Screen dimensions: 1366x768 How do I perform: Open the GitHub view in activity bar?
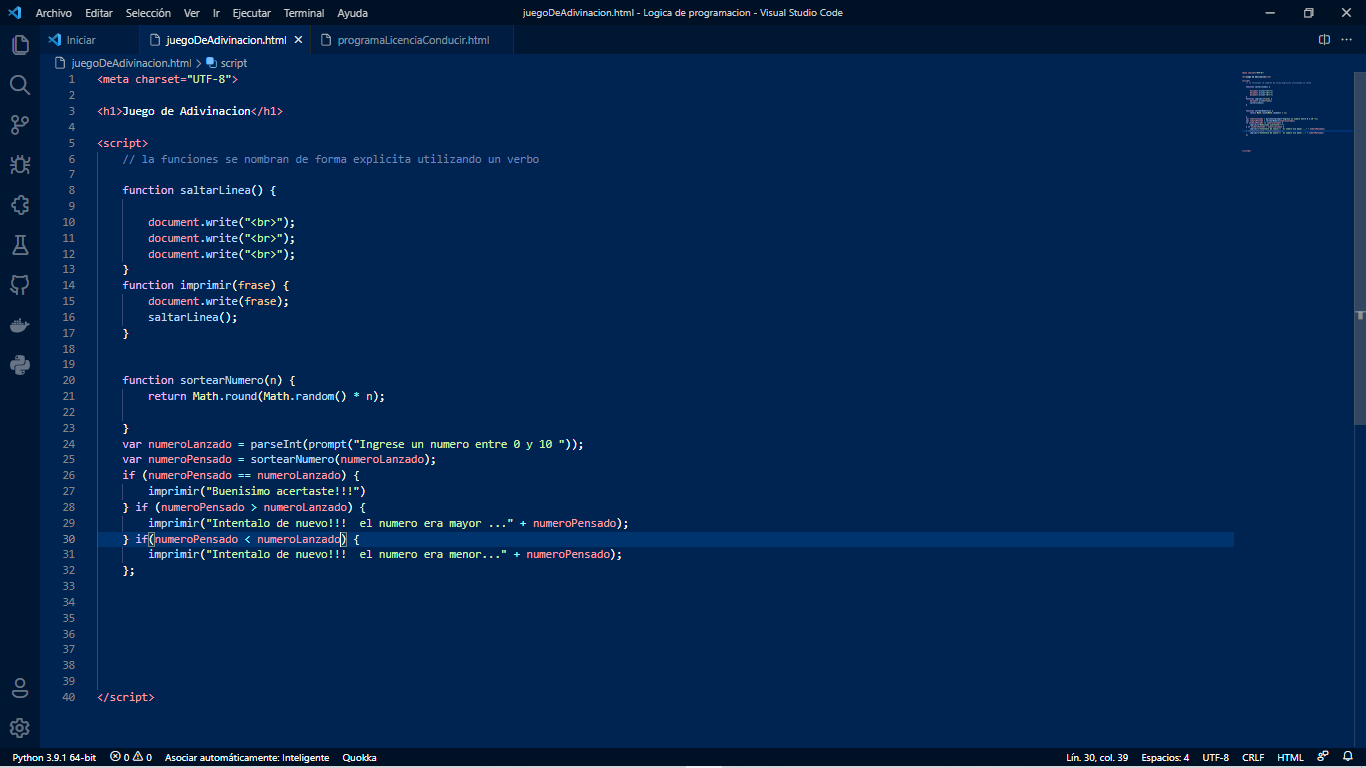click(20, 284)
